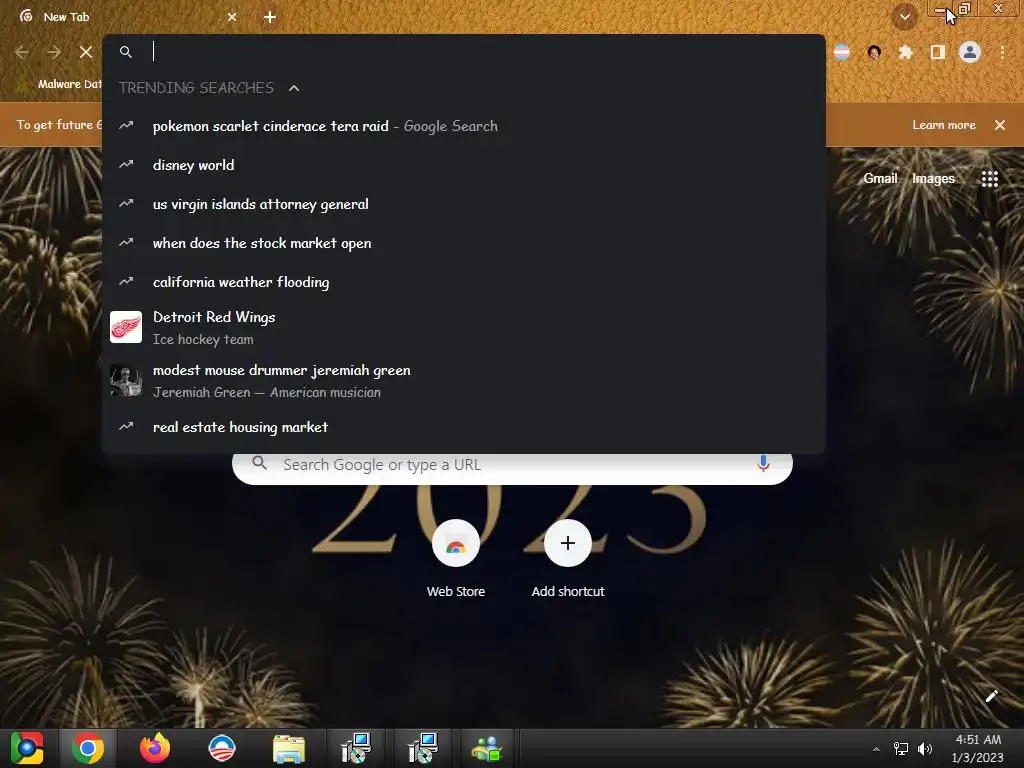Click Learn more in the info bar
The image size is (1024, 768).
[944, 125]
